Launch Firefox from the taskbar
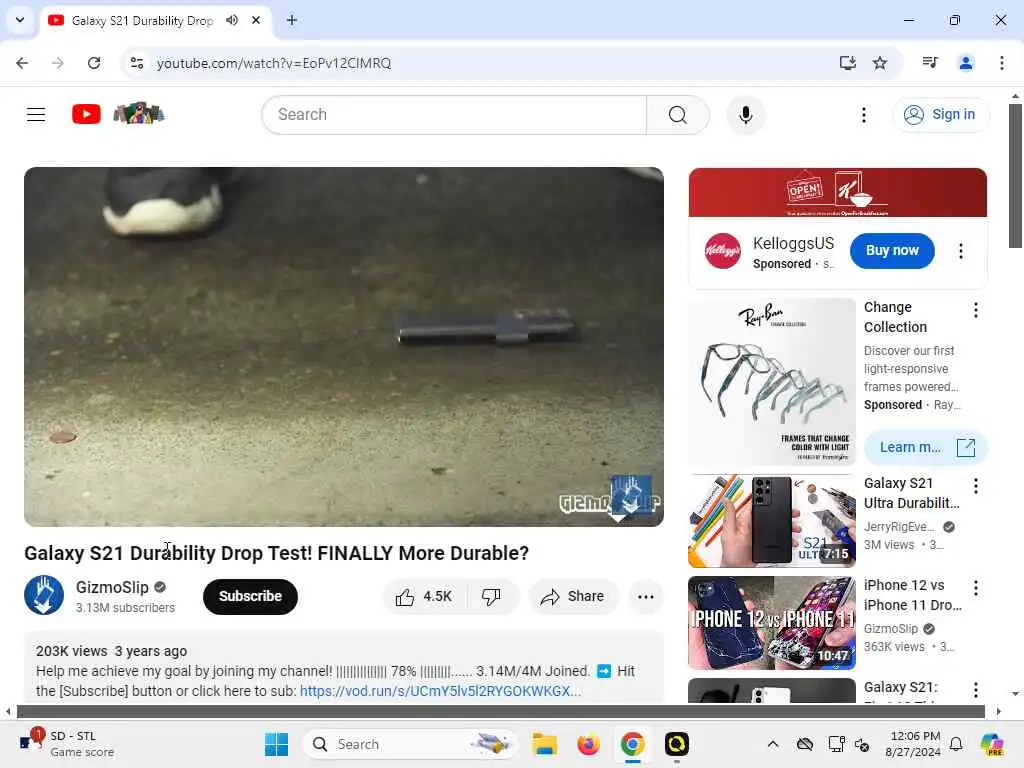The width and height of the screenshot is (1024, 768). tap(588, 744)
